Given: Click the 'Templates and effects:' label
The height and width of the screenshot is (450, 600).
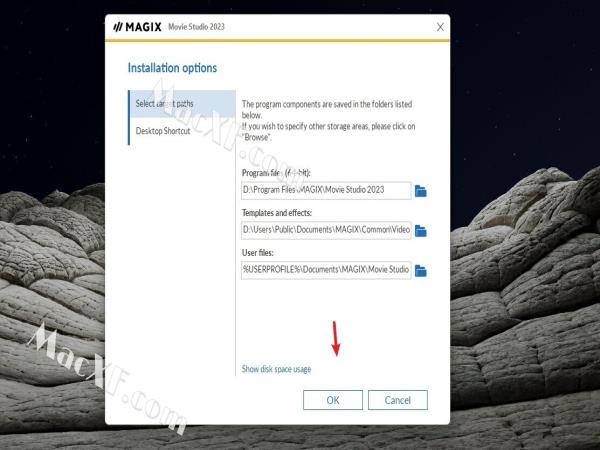Looking at the screenshot, I should coord(277,213).
